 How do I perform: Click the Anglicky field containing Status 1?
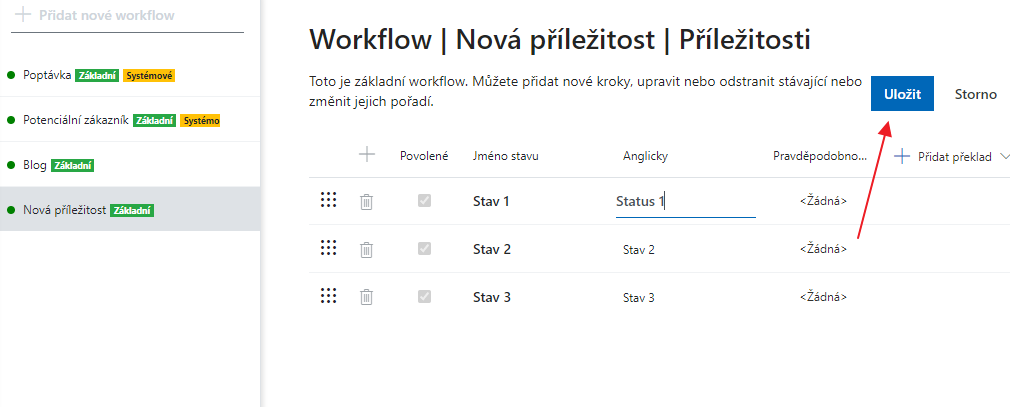click(685, 202)
